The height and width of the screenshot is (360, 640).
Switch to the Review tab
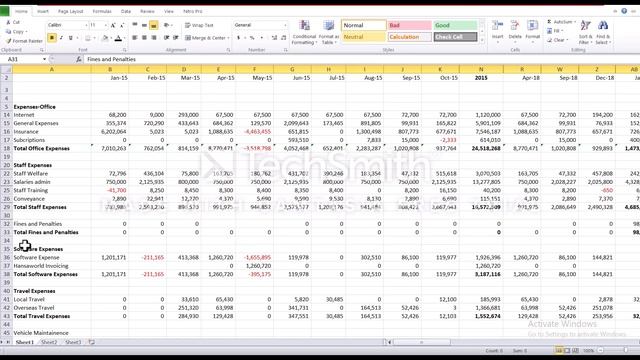(x=147, y=11)
